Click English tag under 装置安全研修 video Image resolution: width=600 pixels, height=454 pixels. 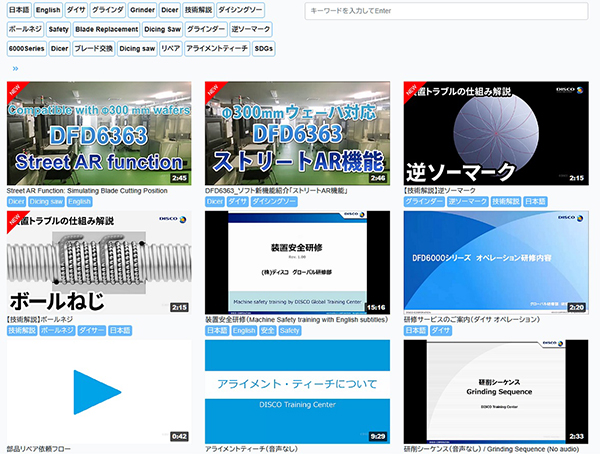[x=244, y=330]
